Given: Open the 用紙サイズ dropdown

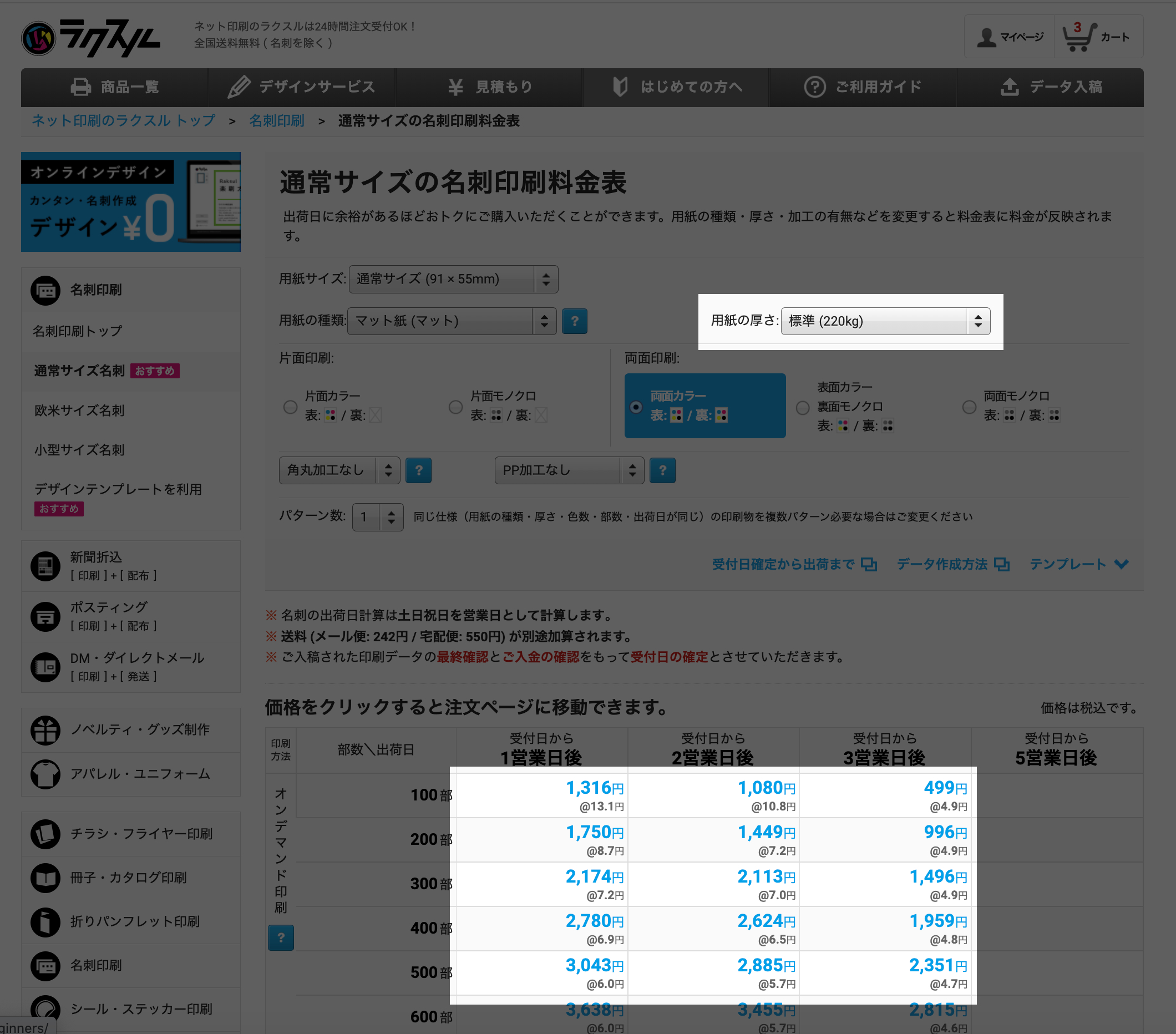Looking at the screenshot, I should click(453, 279).
